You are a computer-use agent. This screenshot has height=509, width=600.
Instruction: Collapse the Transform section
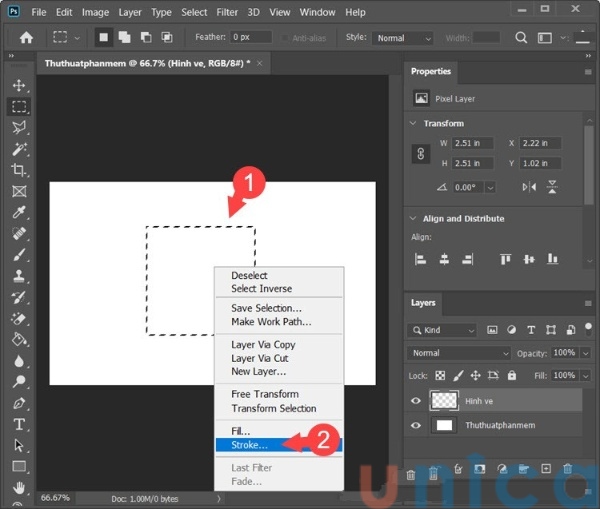413,124
